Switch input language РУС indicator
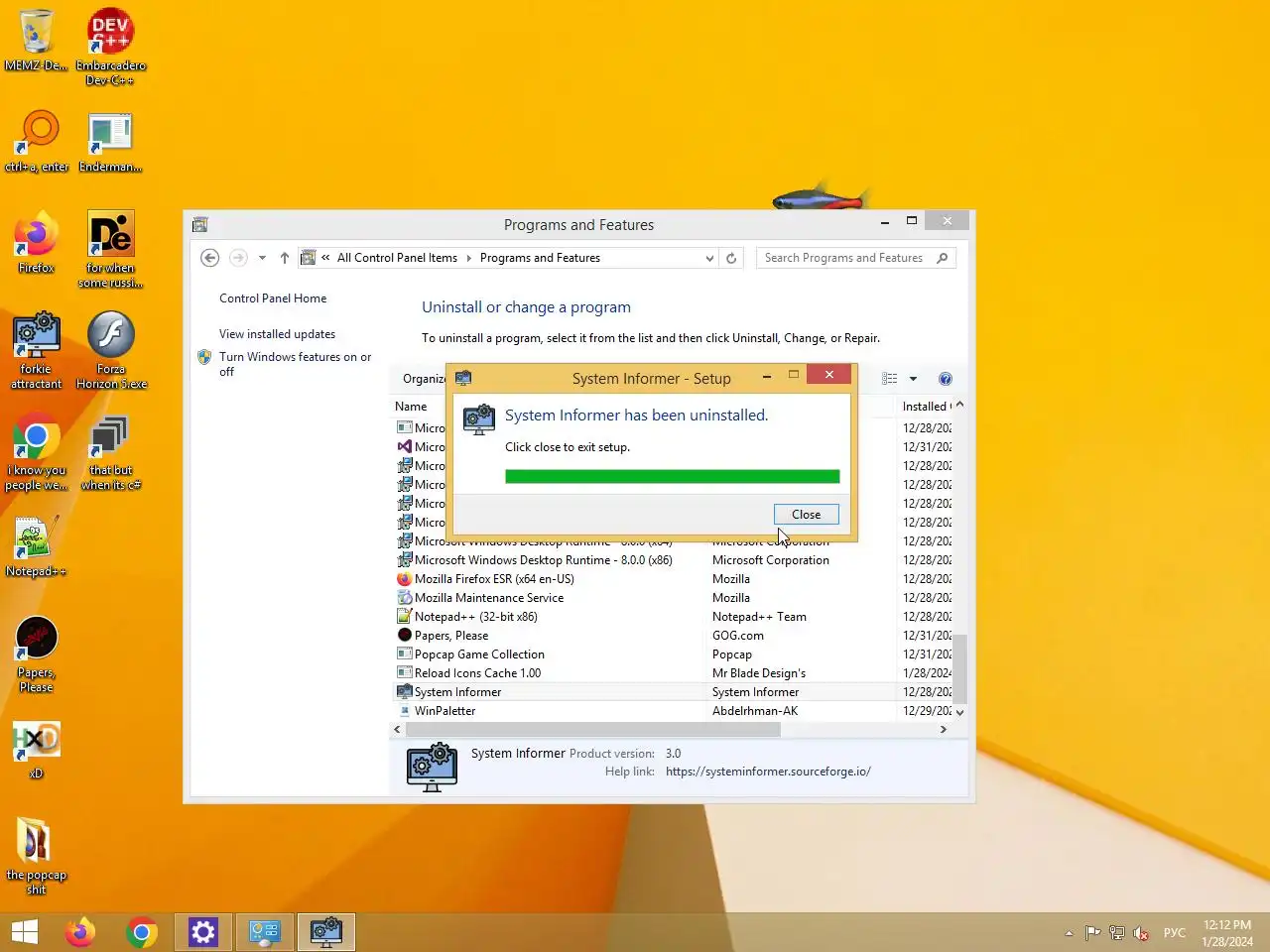This screenshot has width=1270, height=952. click(x=1175, y=933)
